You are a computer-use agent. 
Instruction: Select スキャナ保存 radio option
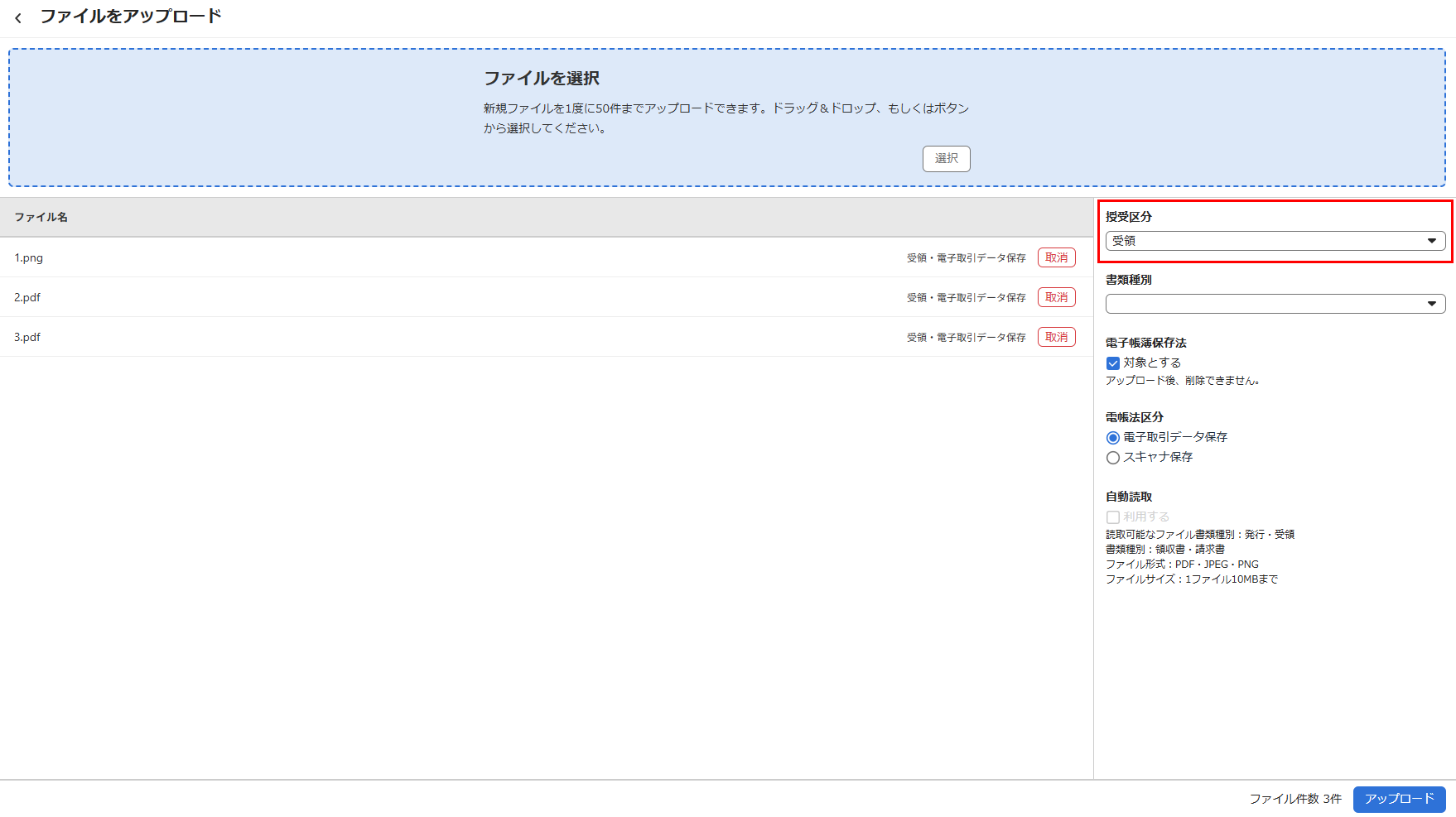[x=1113, y=458]
